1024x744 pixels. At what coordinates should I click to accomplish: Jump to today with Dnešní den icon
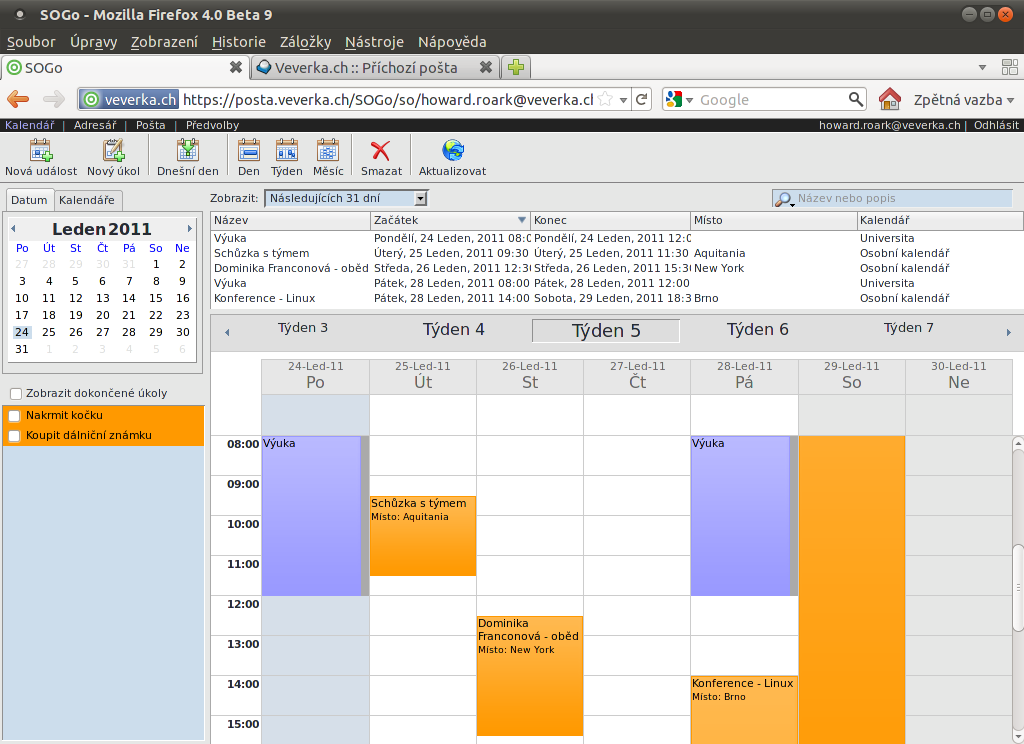pos(187,151)
